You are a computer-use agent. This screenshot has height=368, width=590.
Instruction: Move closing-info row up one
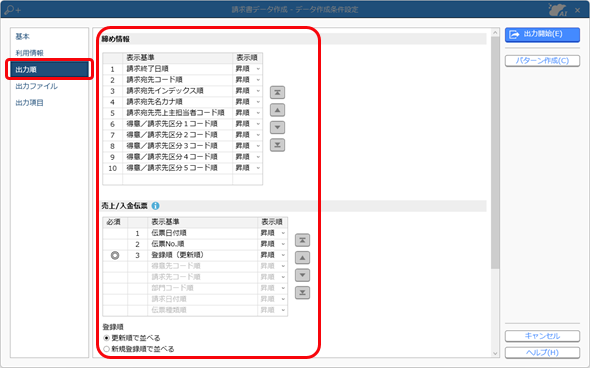click(277, 110)
